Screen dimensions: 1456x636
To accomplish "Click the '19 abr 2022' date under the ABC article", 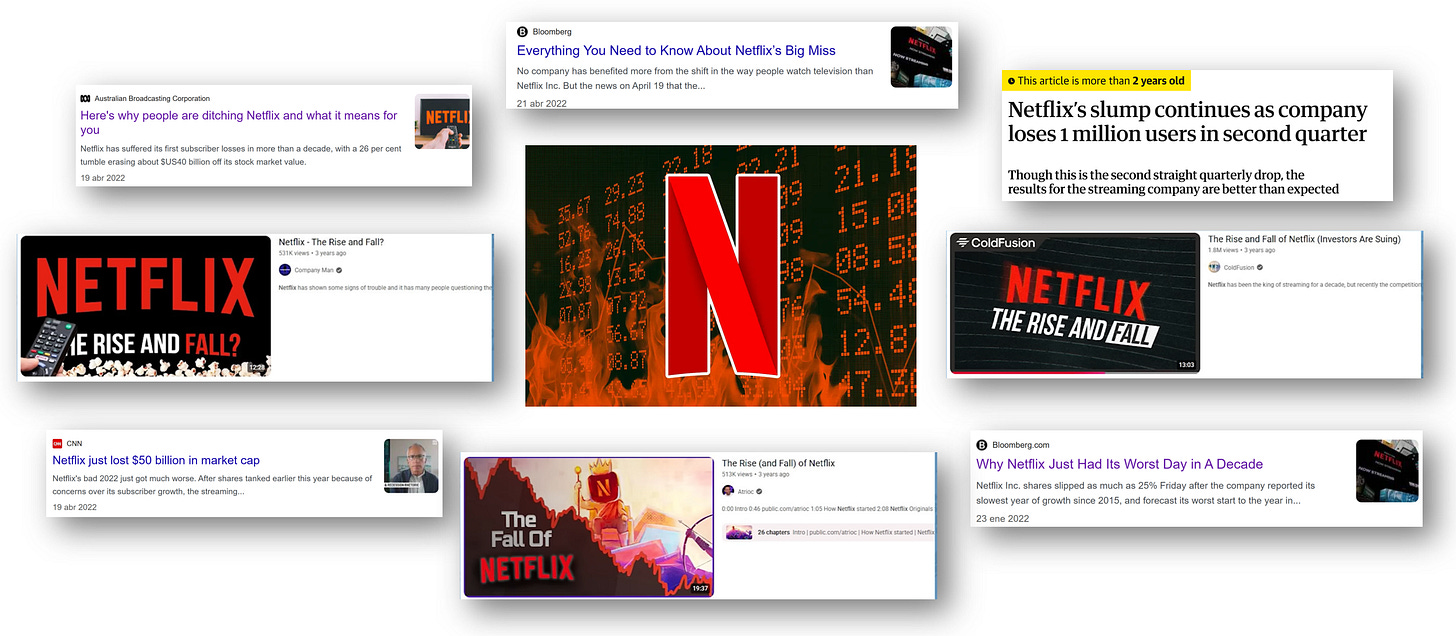I will [105, 177].
